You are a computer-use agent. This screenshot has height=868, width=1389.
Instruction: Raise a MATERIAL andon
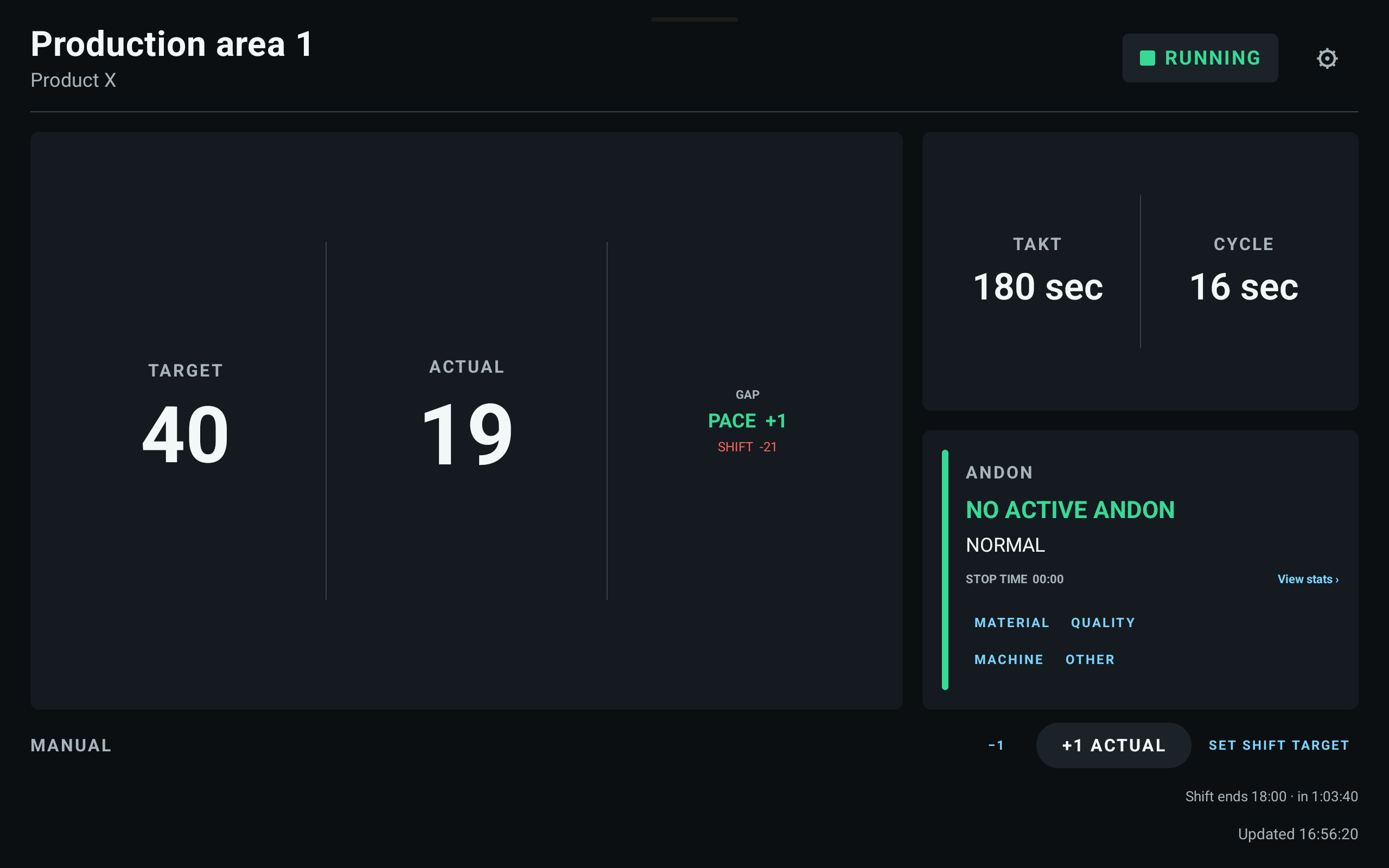[x=1011, y=623]
